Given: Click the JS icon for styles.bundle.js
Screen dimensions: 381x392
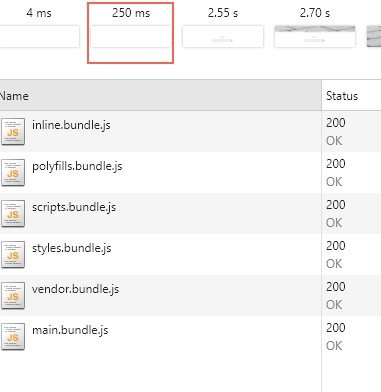Looking at the screenshot, I should (13, 255).
